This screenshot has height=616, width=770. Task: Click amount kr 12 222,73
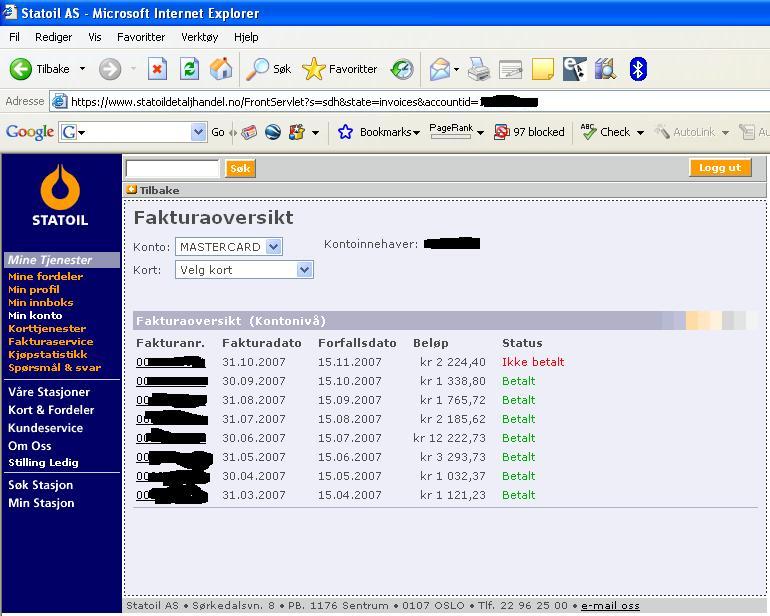449,438
